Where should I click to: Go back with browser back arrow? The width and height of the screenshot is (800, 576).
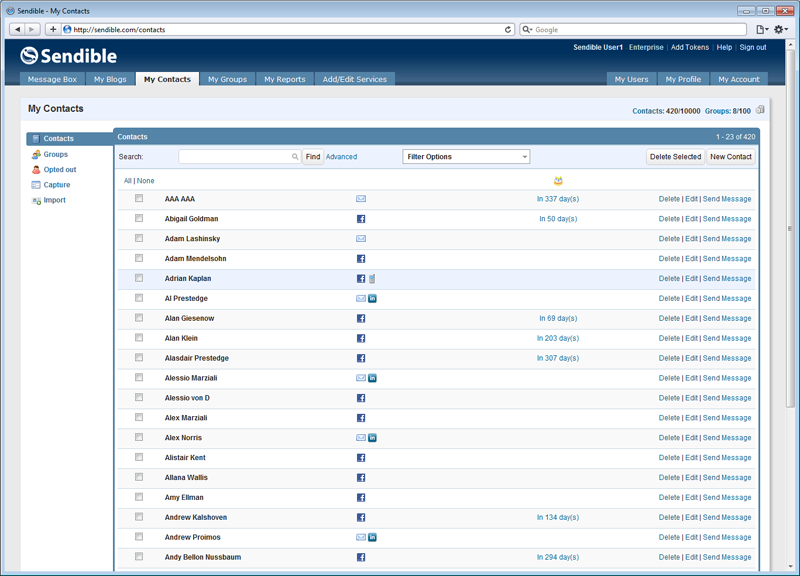17,30
